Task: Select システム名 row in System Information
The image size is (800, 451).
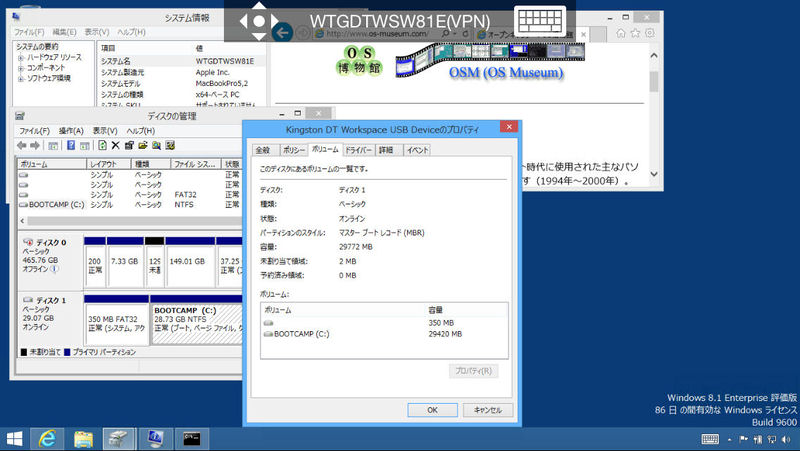Action: 182,61
